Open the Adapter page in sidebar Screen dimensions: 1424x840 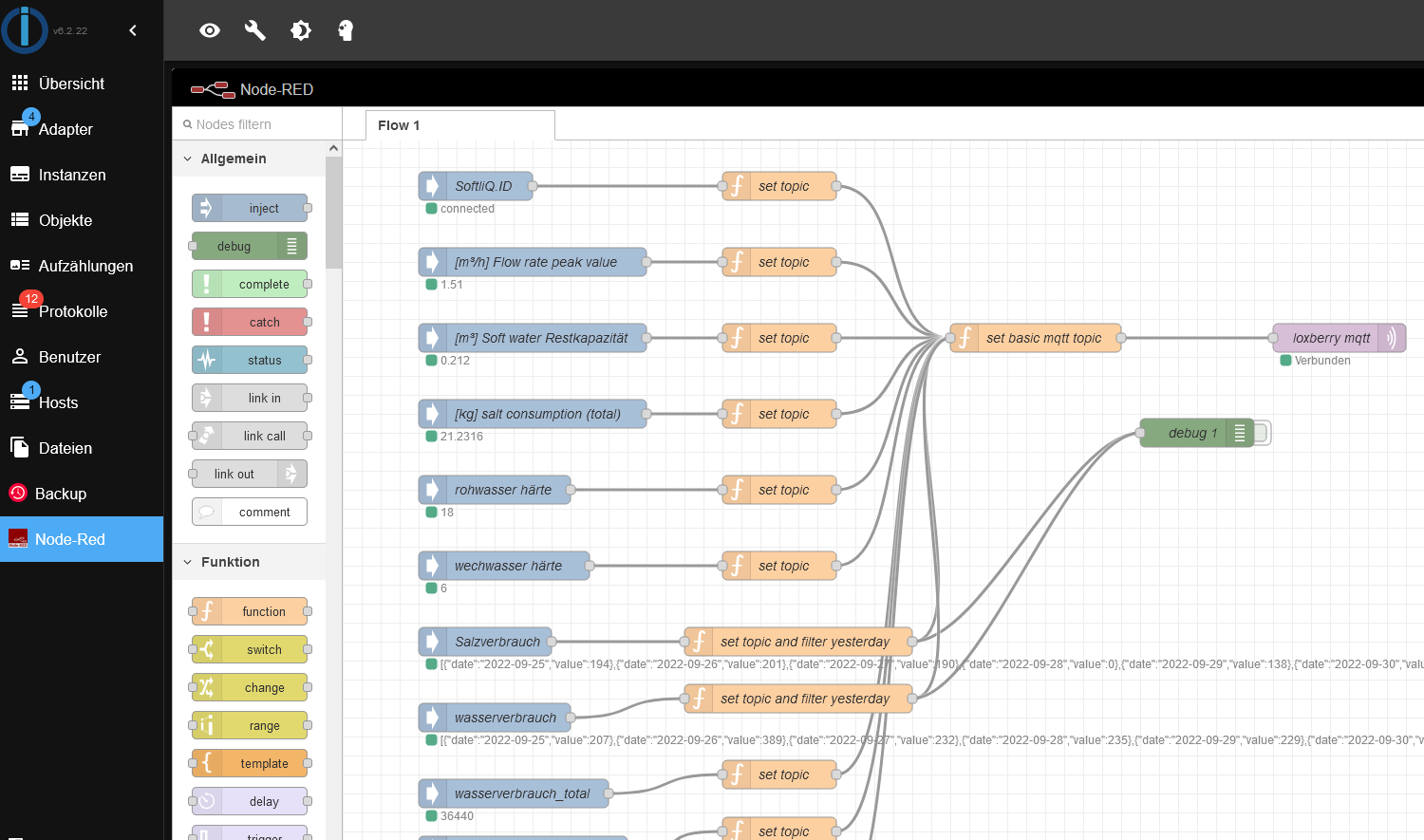pos(66,129)
